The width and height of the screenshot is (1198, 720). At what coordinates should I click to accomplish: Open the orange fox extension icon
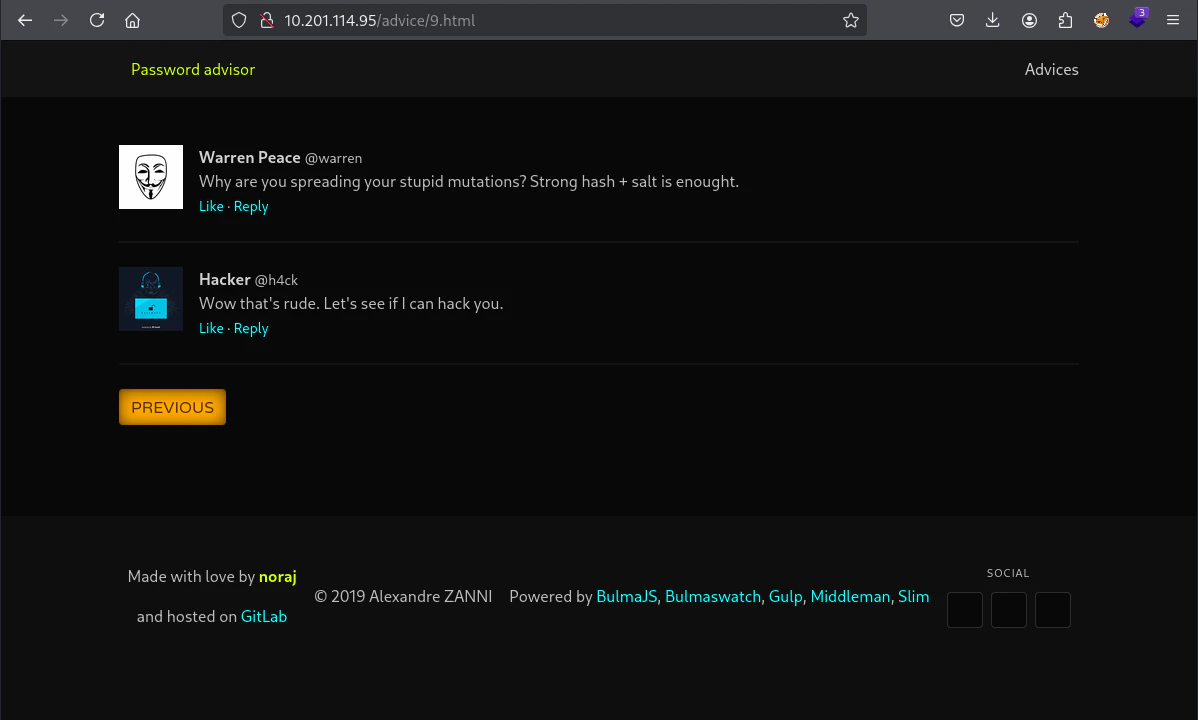[1101, 21]
